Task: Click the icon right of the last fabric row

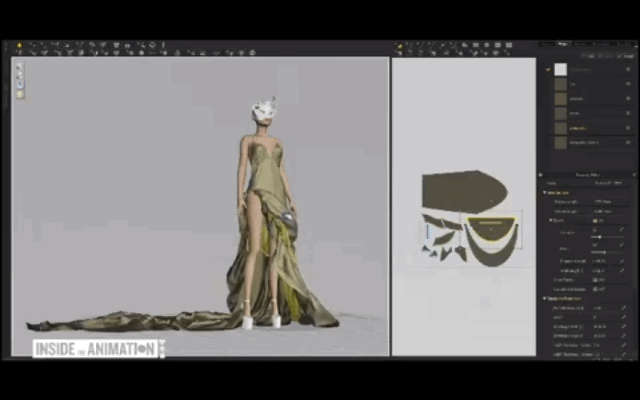Action: [x=627, y=143]
